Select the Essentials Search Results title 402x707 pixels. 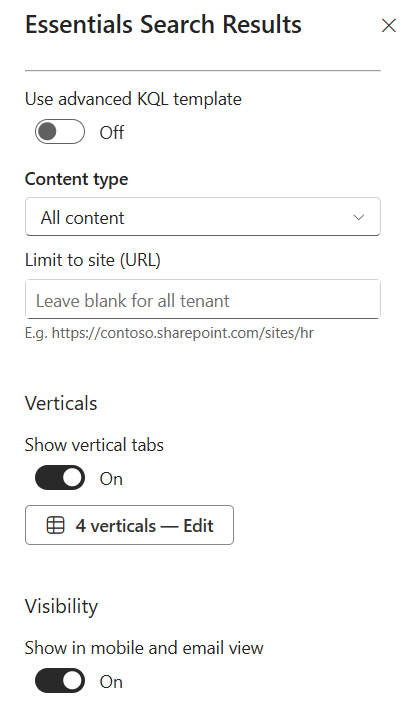click(x=163, y=24)
